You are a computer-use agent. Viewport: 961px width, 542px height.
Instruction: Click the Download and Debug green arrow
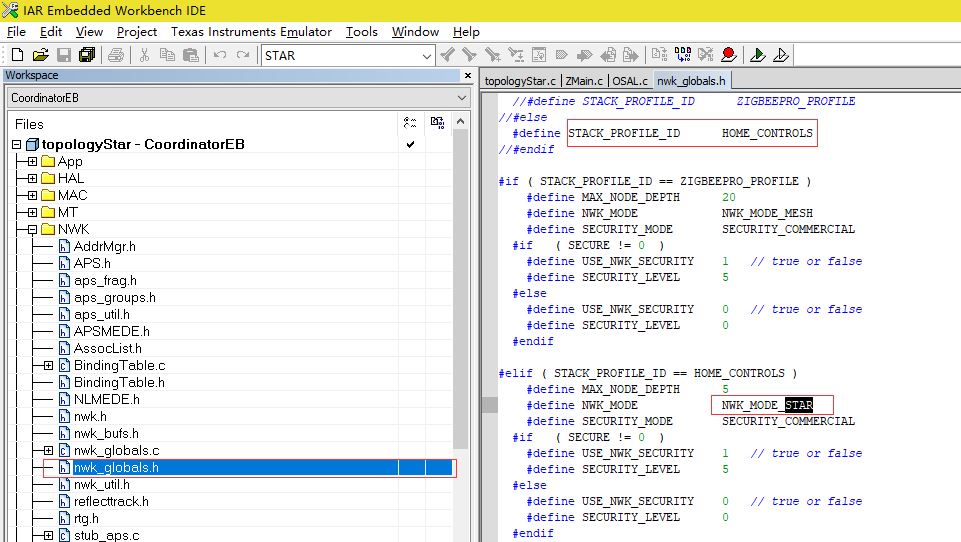tap(758, 55)
